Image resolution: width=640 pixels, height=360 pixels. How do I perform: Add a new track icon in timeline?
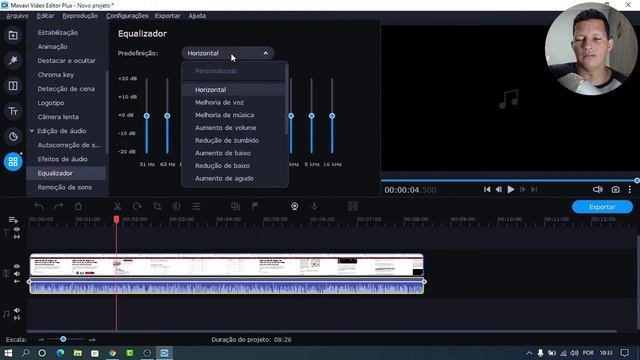click(13, 220)
